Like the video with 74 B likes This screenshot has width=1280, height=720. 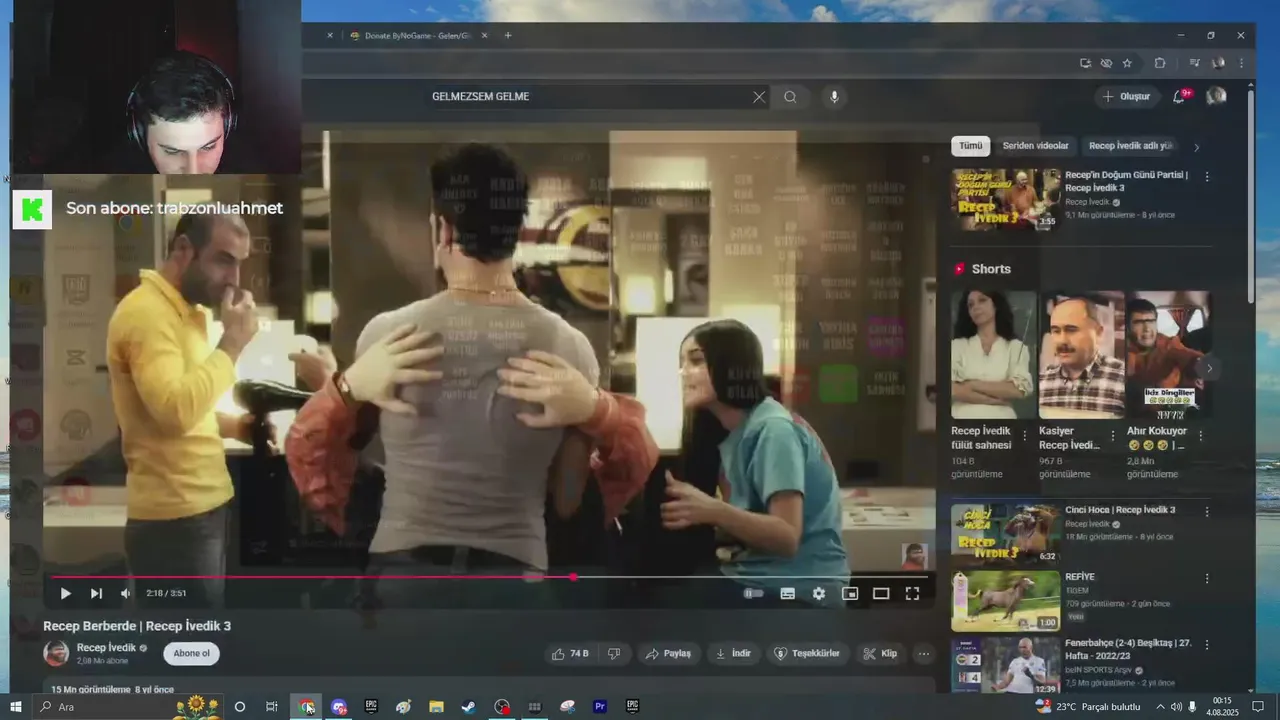click(570, 653)
